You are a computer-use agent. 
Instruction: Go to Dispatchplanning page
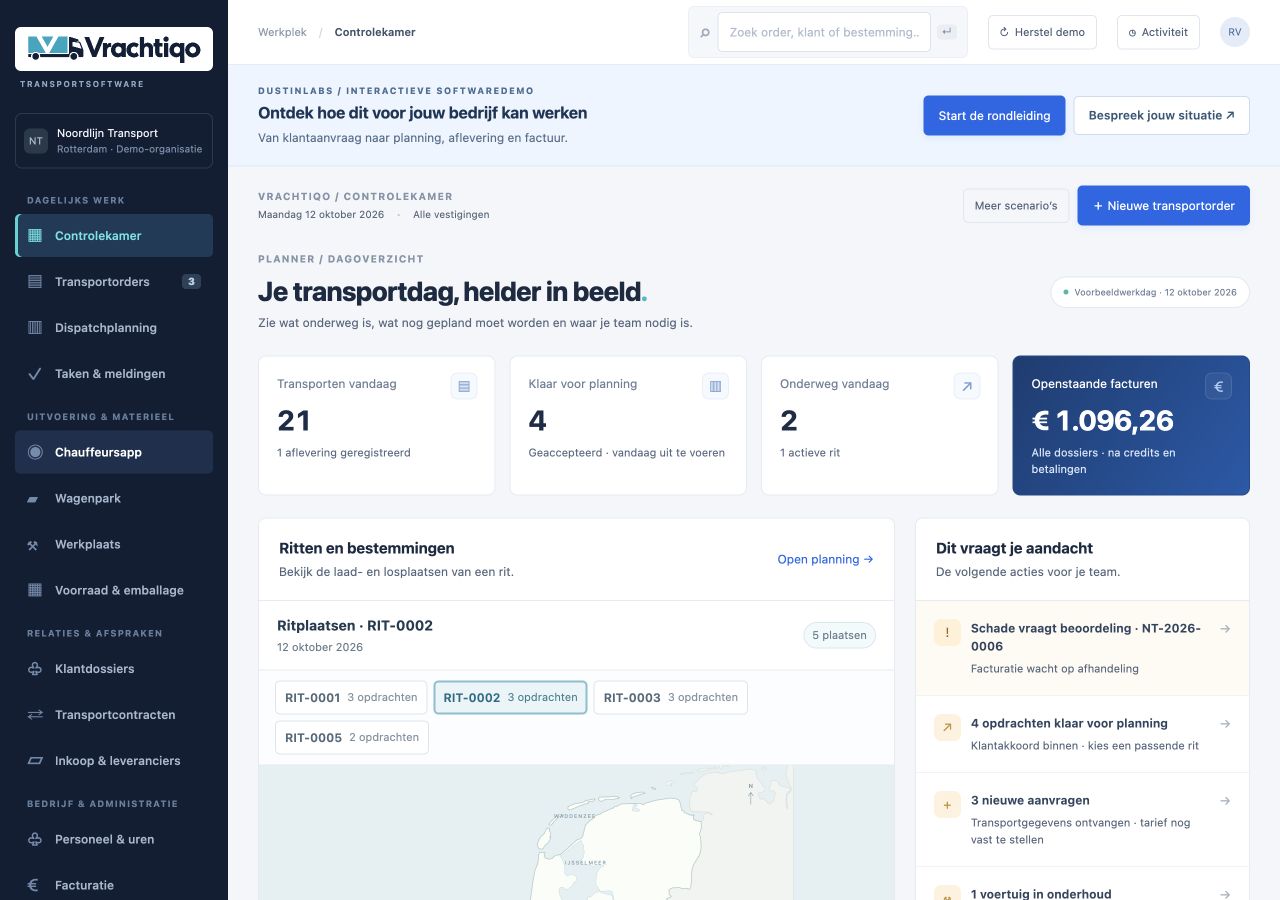tap(114, 328)
